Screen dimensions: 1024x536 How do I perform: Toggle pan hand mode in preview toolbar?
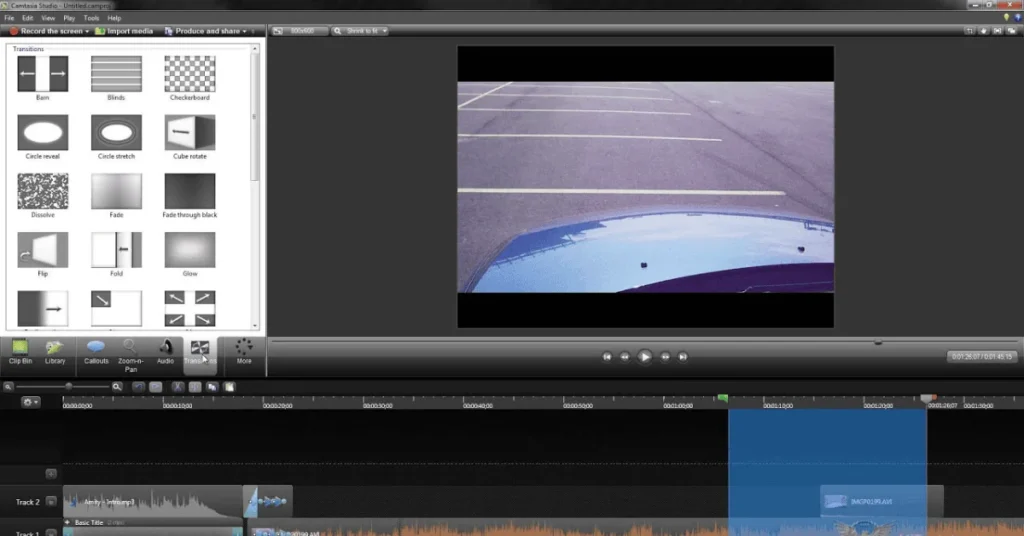[984, 31]
